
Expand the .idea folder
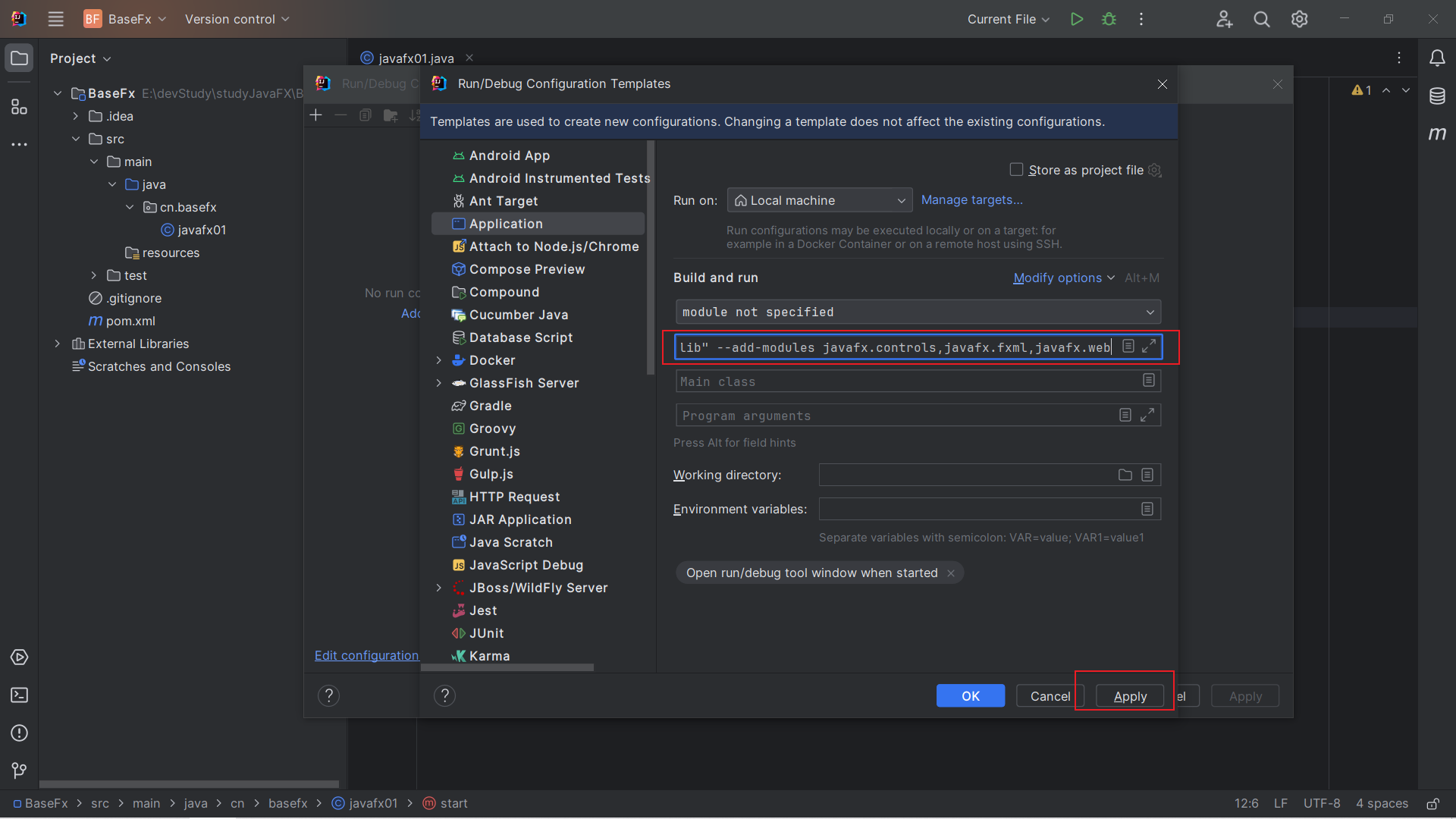(x=76, y=116)
